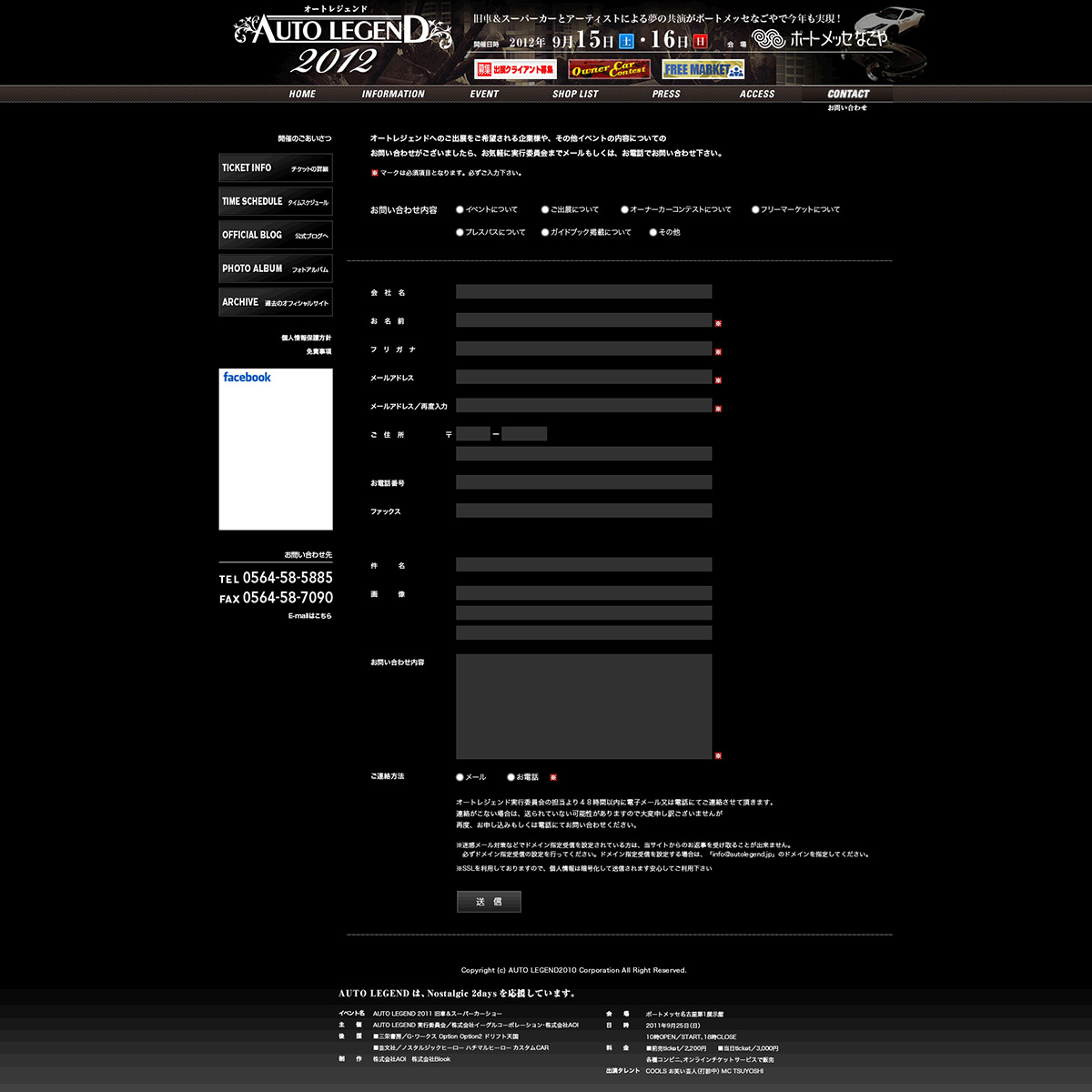
Task: Select the プレスパスについて radio button
Action: 460,232
